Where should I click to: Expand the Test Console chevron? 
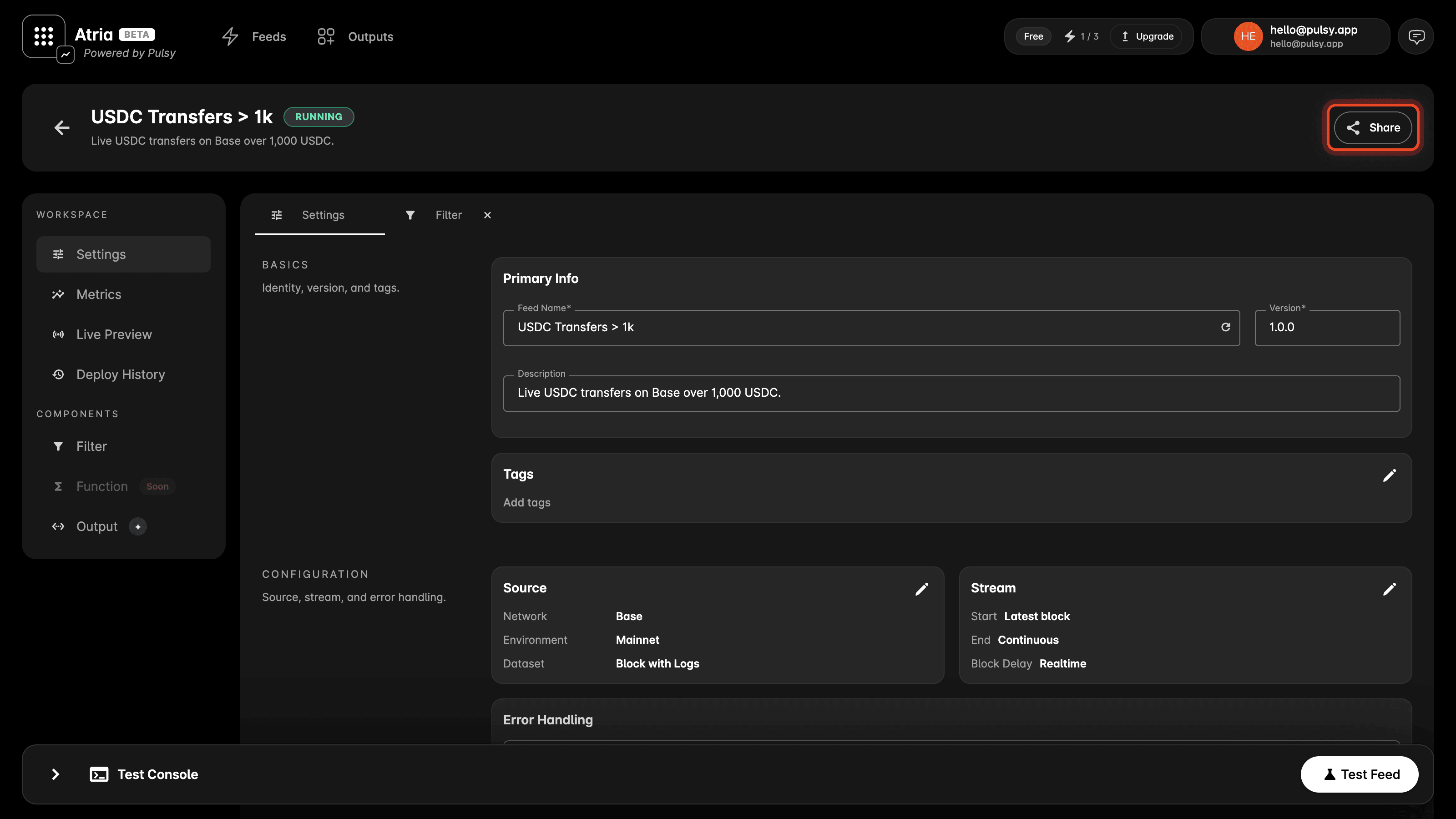click(56, 774)
